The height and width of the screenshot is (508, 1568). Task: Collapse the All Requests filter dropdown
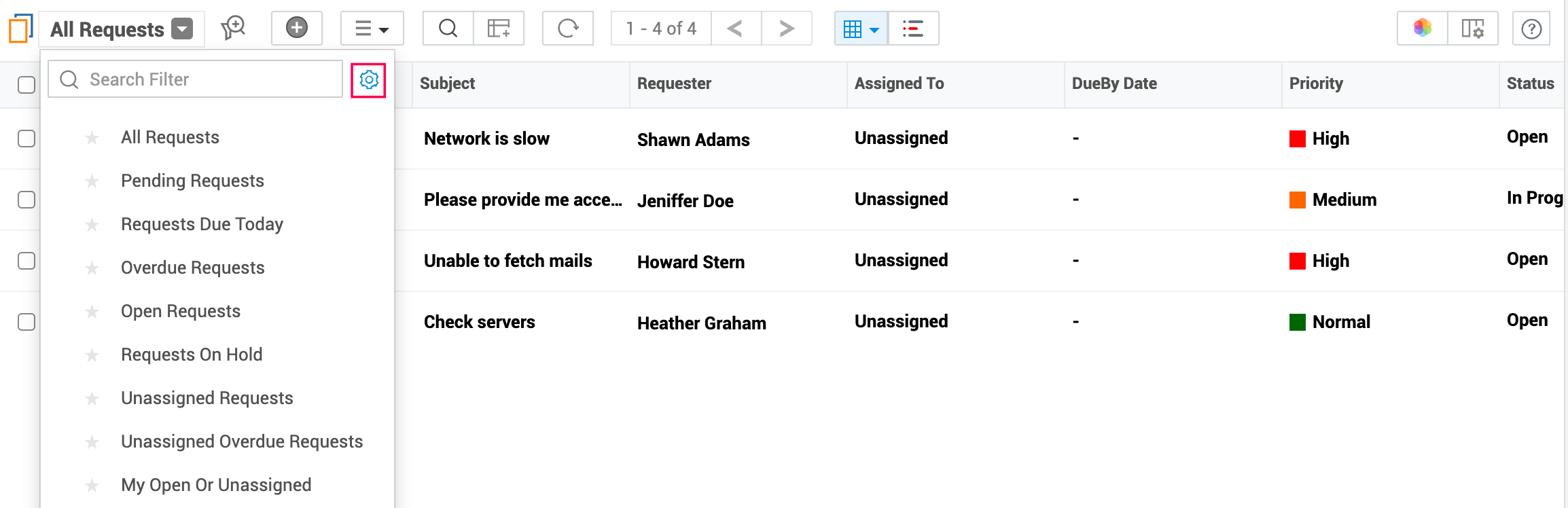point(181,29)
